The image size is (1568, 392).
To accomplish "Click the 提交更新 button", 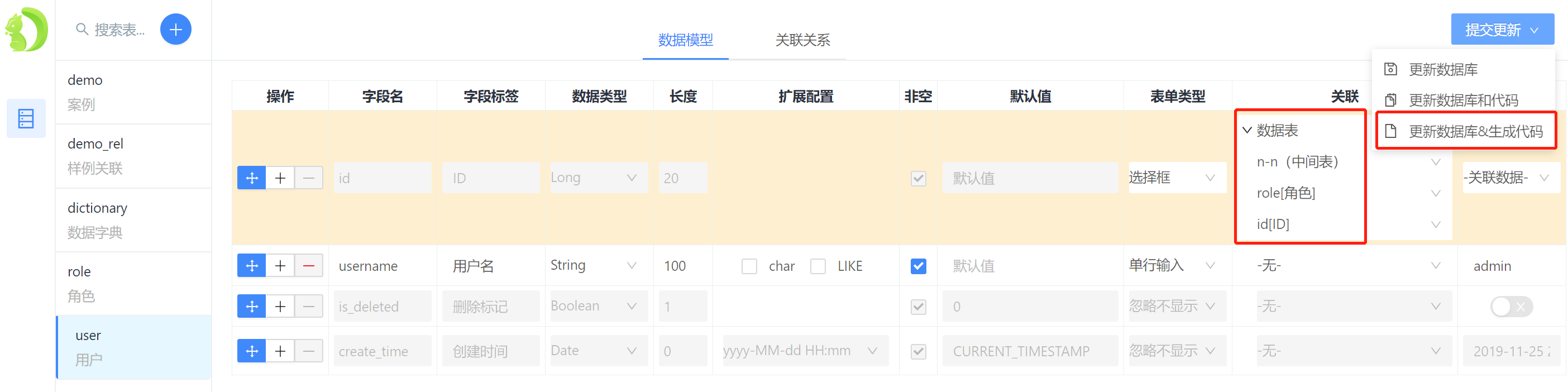I will [x=1502, y=29].
